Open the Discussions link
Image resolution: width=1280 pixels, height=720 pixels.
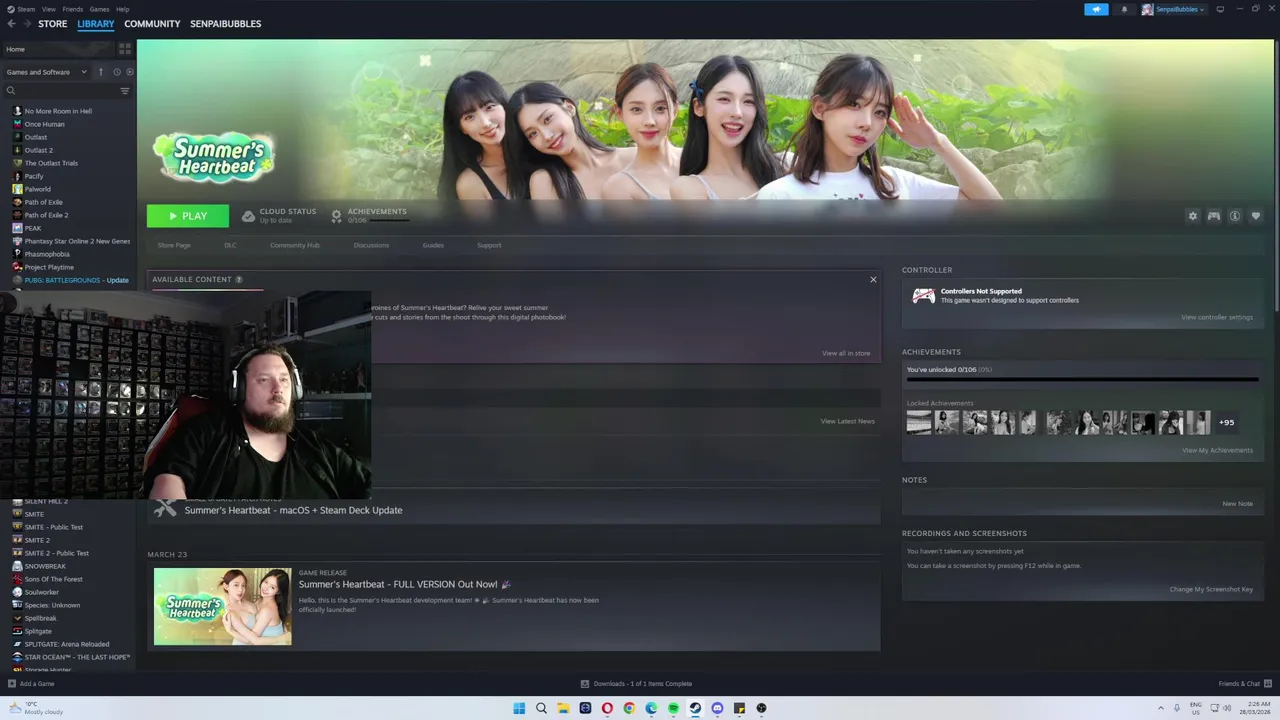(x=371, y=245)
